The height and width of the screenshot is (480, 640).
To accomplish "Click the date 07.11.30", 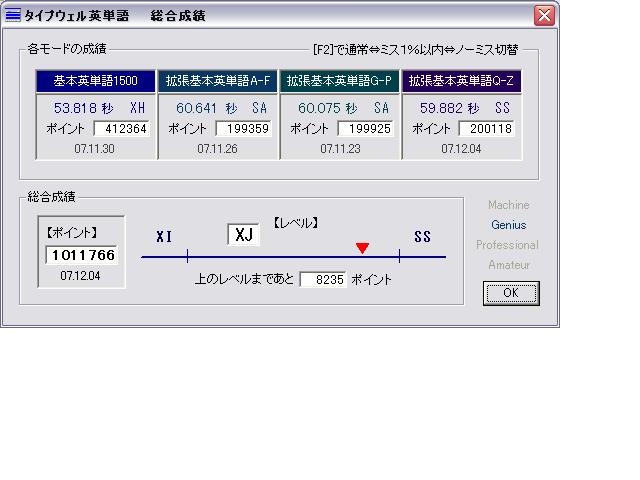I will coord(94,149).
